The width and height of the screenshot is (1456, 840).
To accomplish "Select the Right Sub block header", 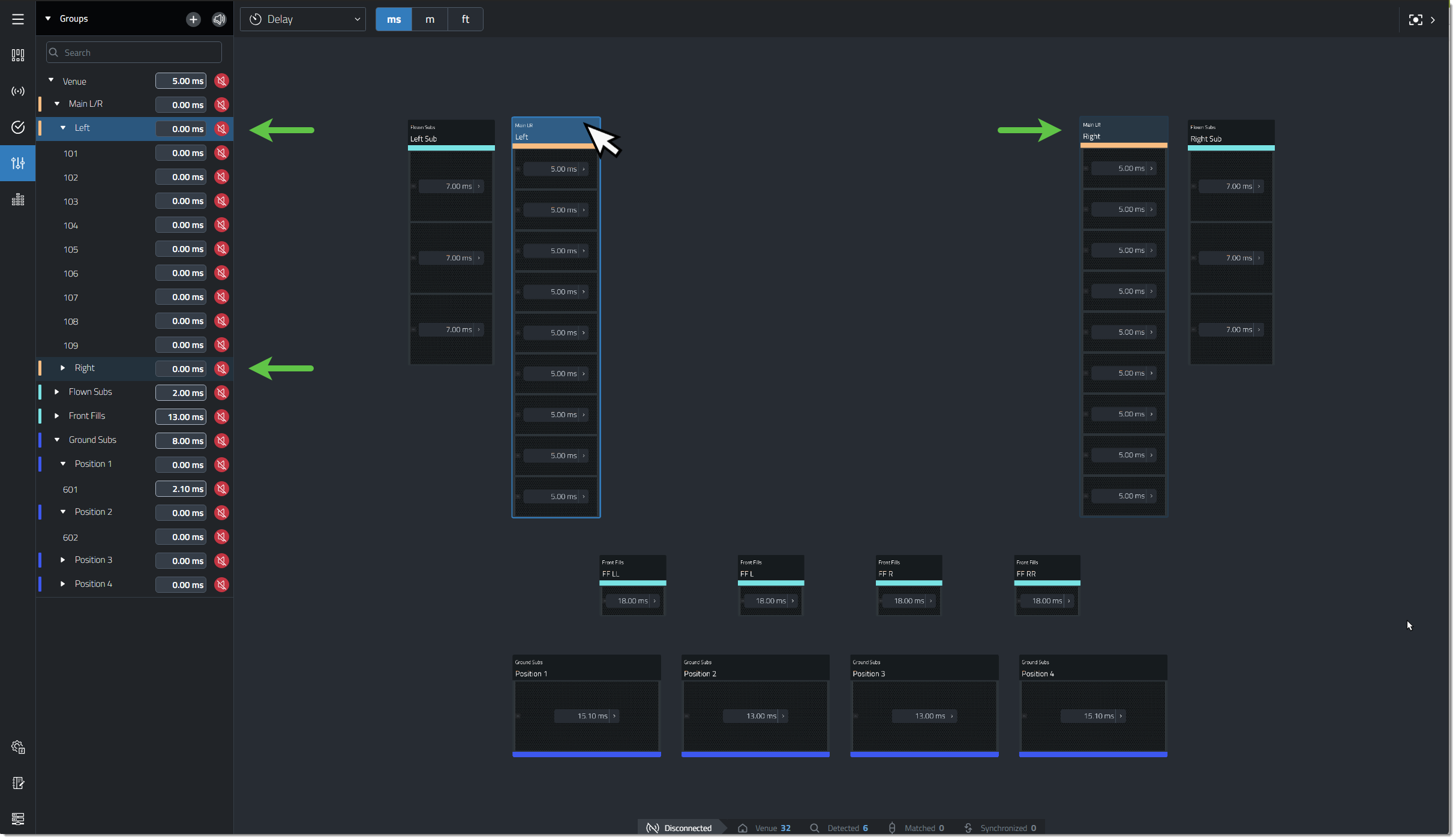I will tap(1231, 134).
